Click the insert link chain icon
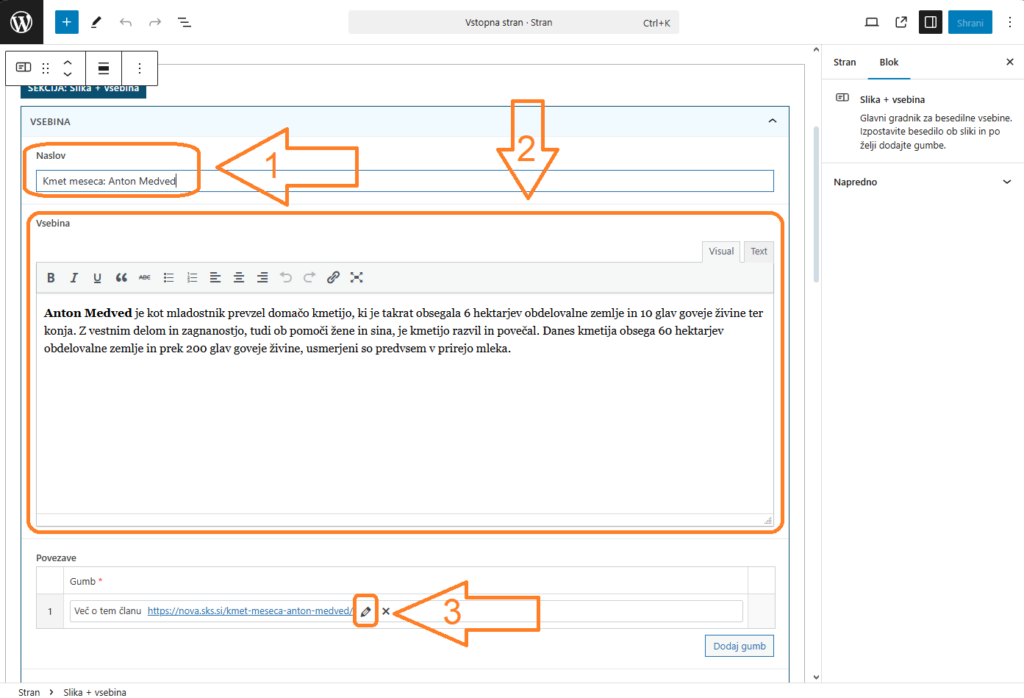The image size is (1024, 698). tap(333, 277)
